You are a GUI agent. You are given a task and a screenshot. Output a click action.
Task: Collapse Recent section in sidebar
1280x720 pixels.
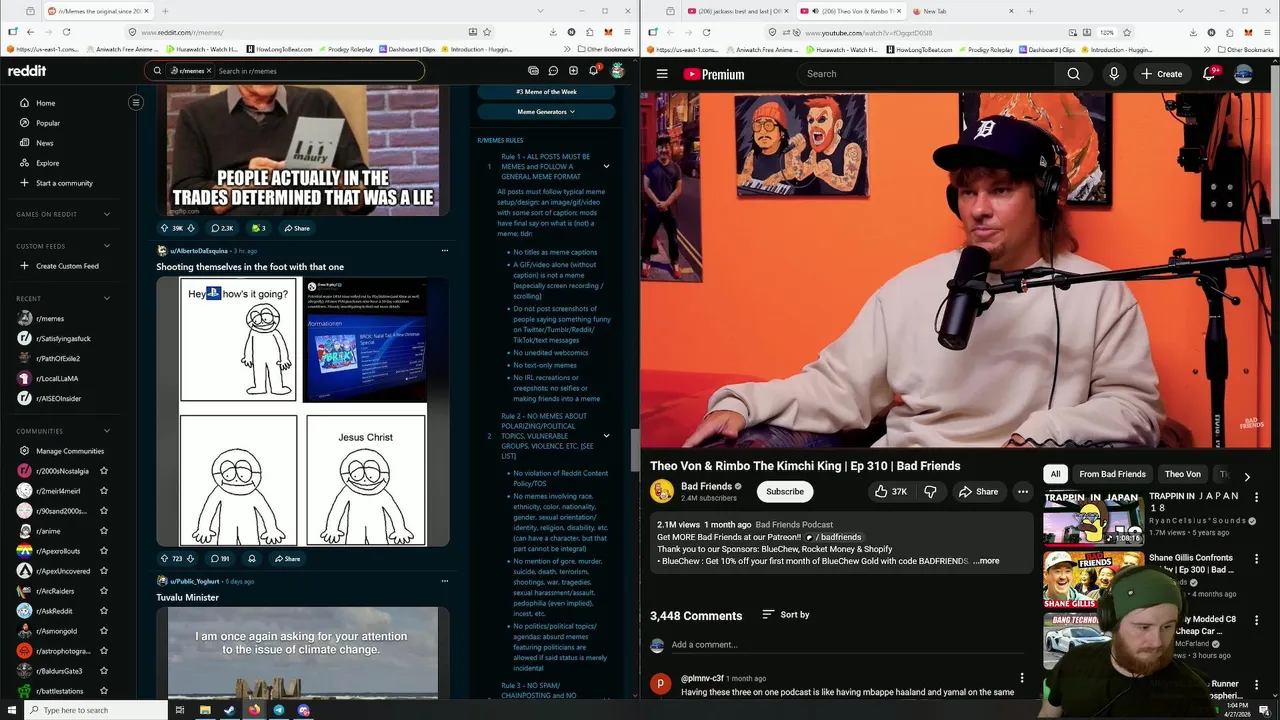[x=107, y=298]
